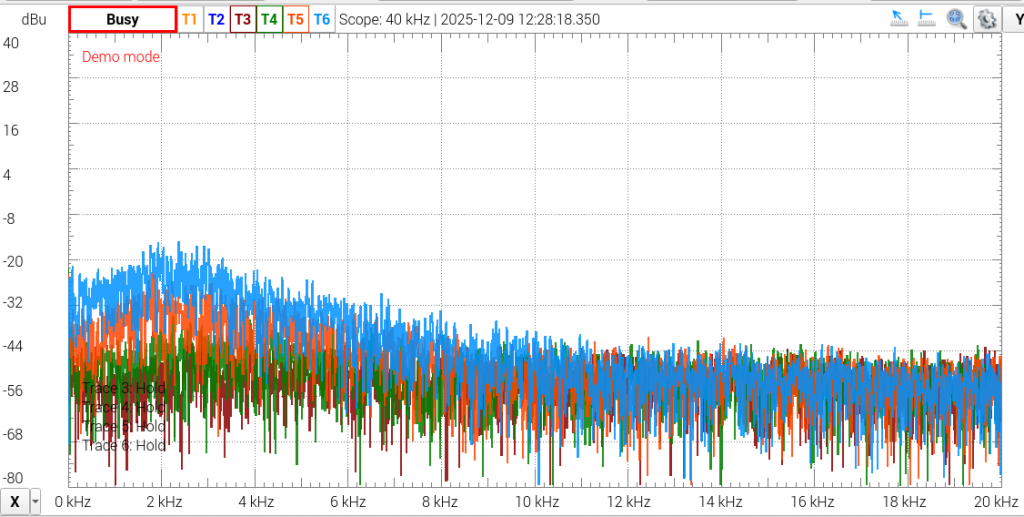
Task: Toggle the green T4 trace
Action: (x=269, y=20)
